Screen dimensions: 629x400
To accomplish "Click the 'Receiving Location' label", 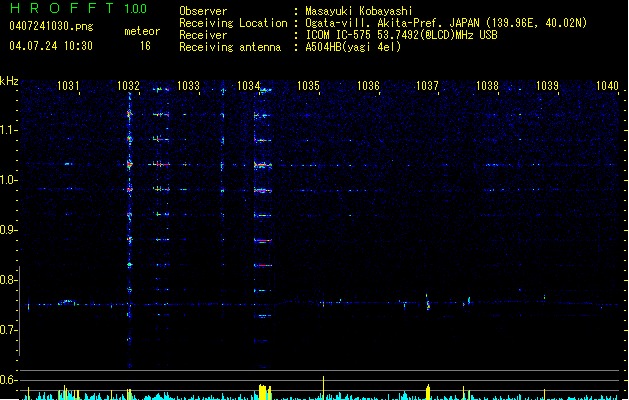I will click(x=233, y=23).
